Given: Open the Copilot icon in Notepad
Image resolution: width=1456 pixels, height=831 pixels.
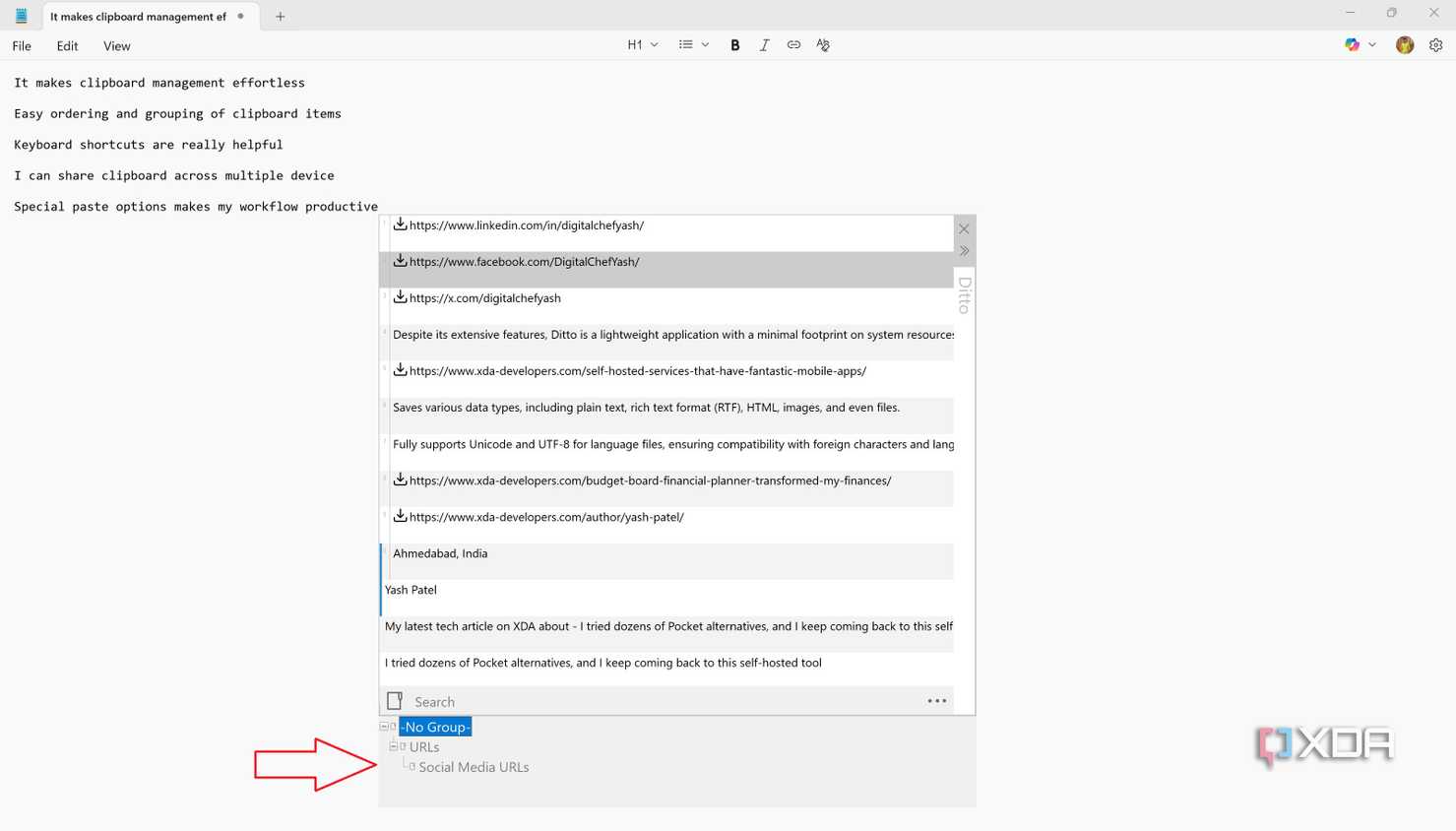Looking at the screenshot, I should (1353, 45).
